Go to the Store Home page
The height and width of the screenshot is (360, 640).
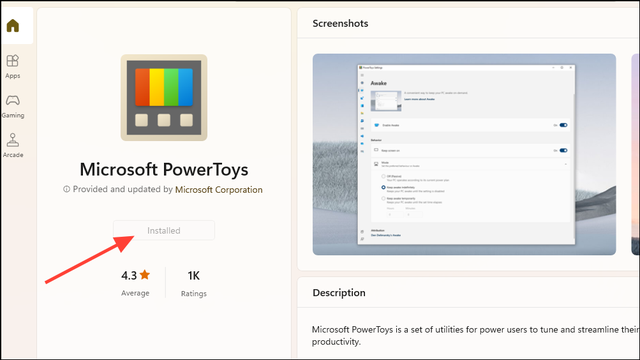point(13,26)
